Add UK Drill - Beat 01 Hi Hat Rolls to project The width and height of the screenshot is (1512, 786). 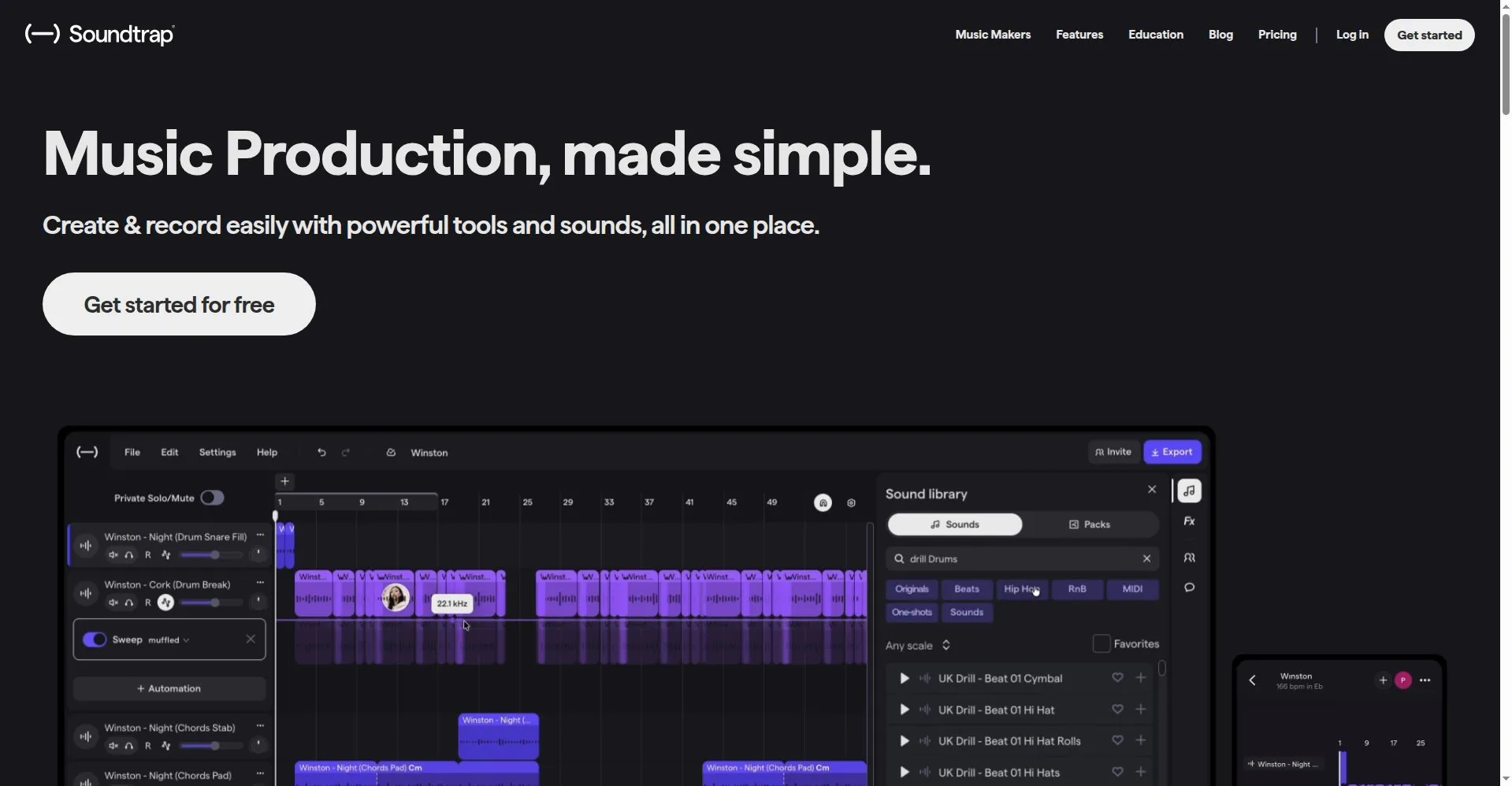pyautogui.click(x=1140, y=740)
